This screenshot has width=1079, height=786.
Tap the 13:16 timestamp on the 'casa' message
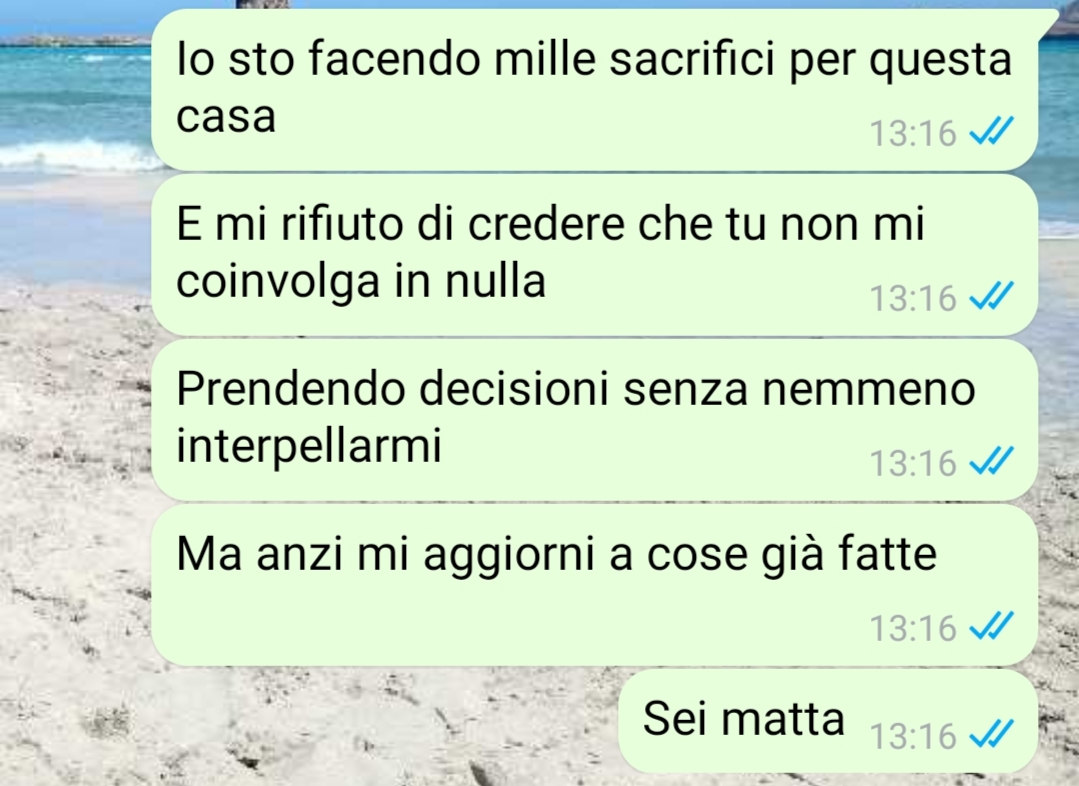click(913, 133)
